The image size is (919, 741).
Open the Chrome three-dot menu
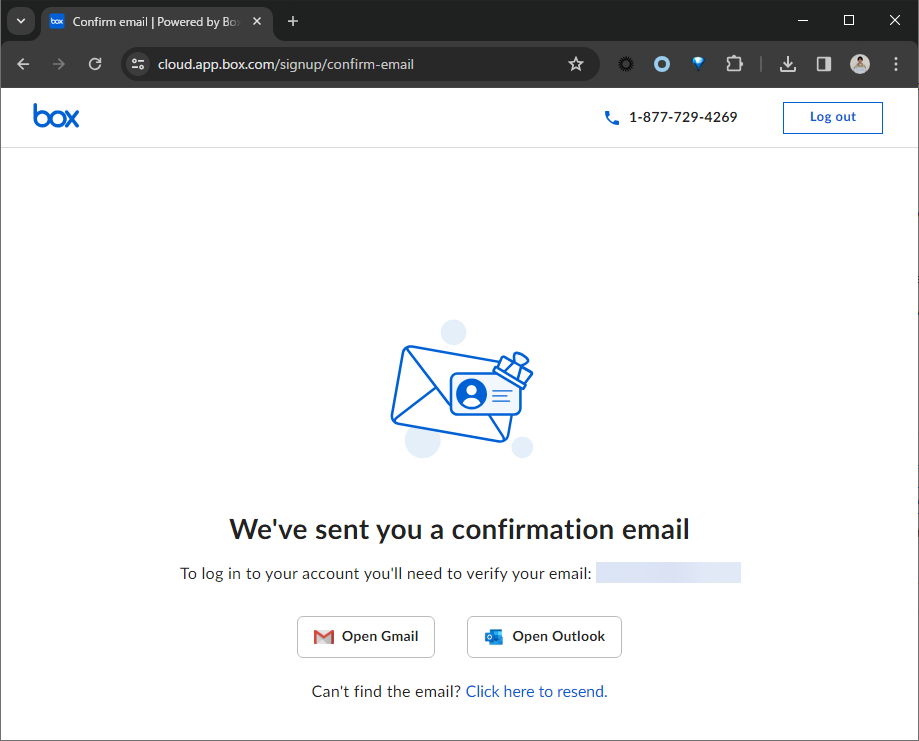point(896,64)
